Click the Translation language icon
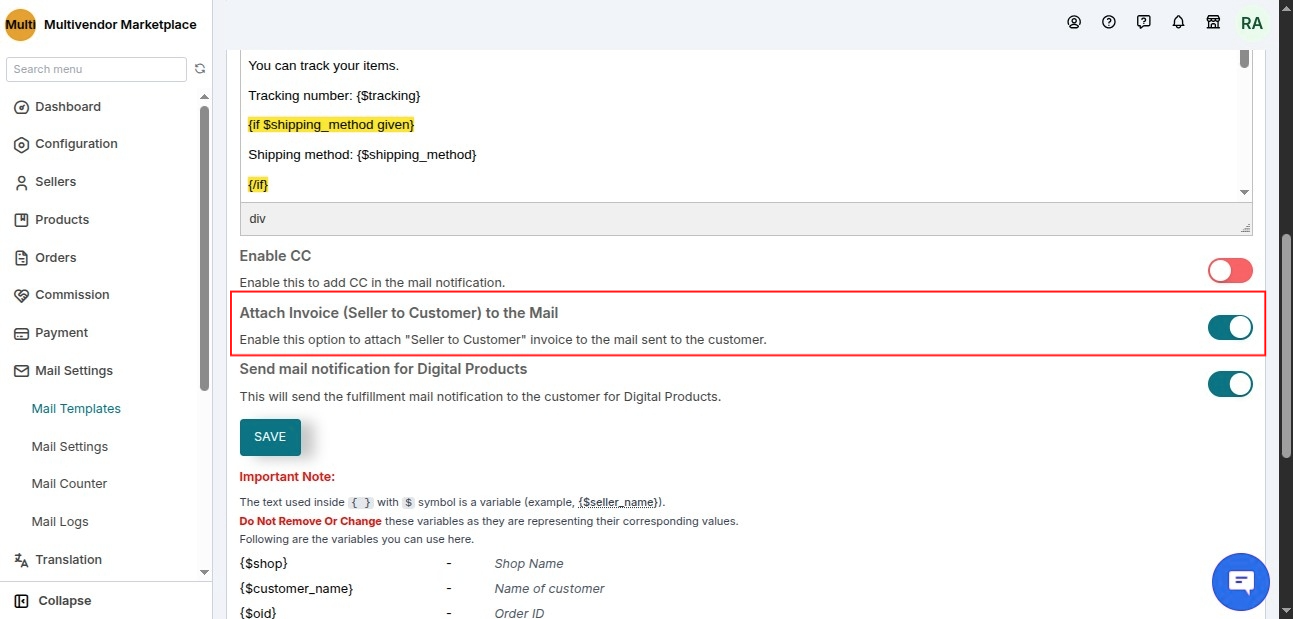1293x619 pixels. (x=21, y=560)
